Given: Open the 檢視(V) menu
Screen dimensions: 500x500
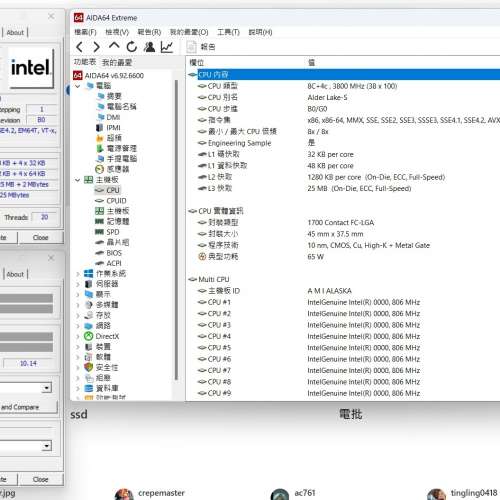Looking at the screenshot, I should click(117, 32).
